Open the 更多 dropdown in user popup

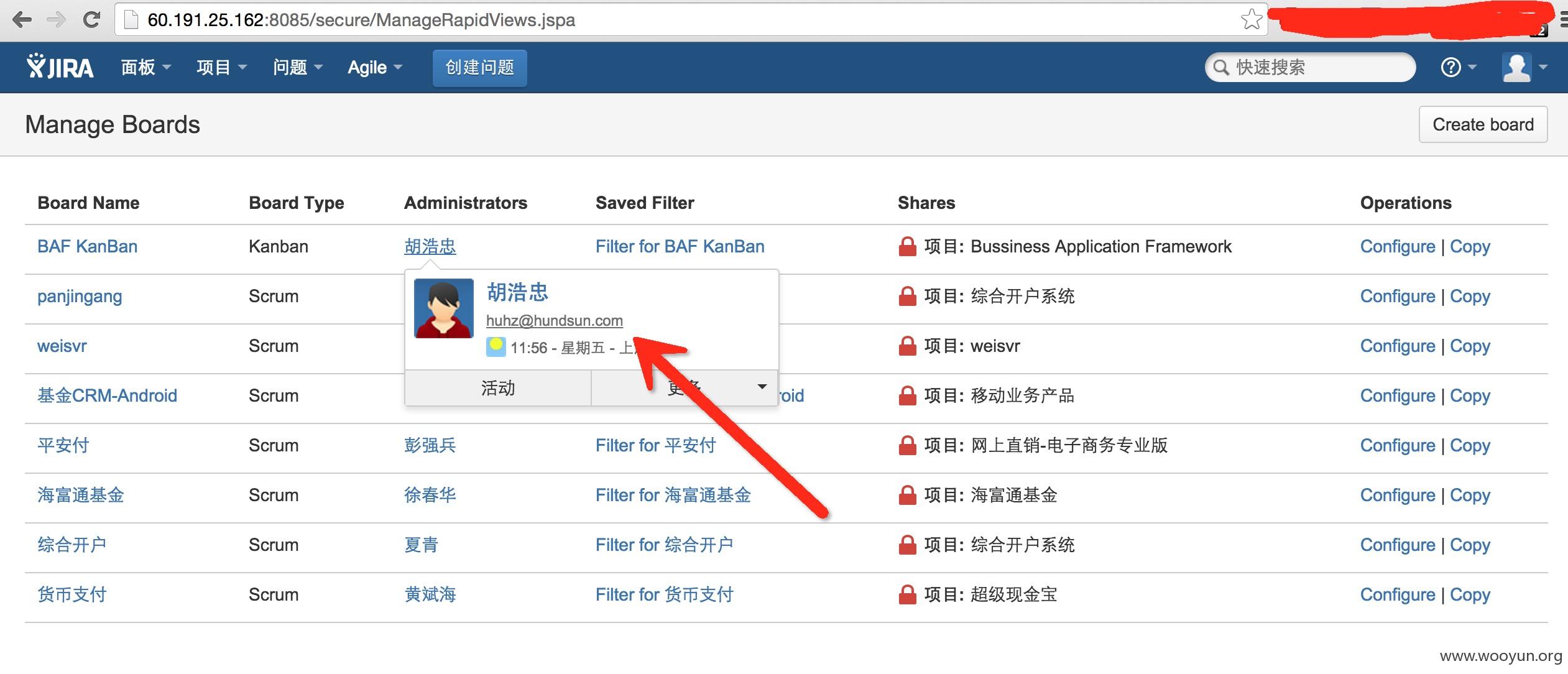(x=685, y=388)
